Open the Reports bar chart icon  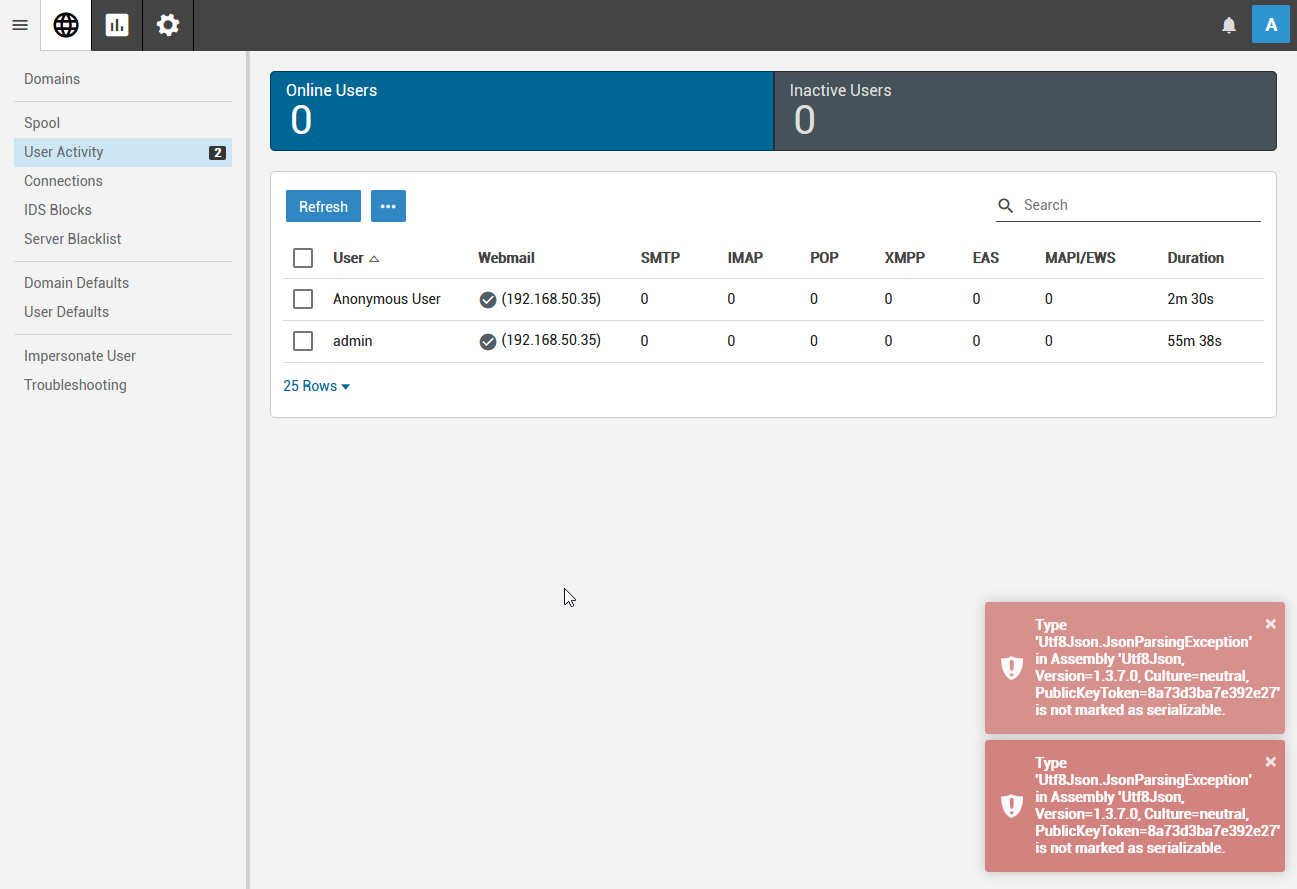point(117,25)
